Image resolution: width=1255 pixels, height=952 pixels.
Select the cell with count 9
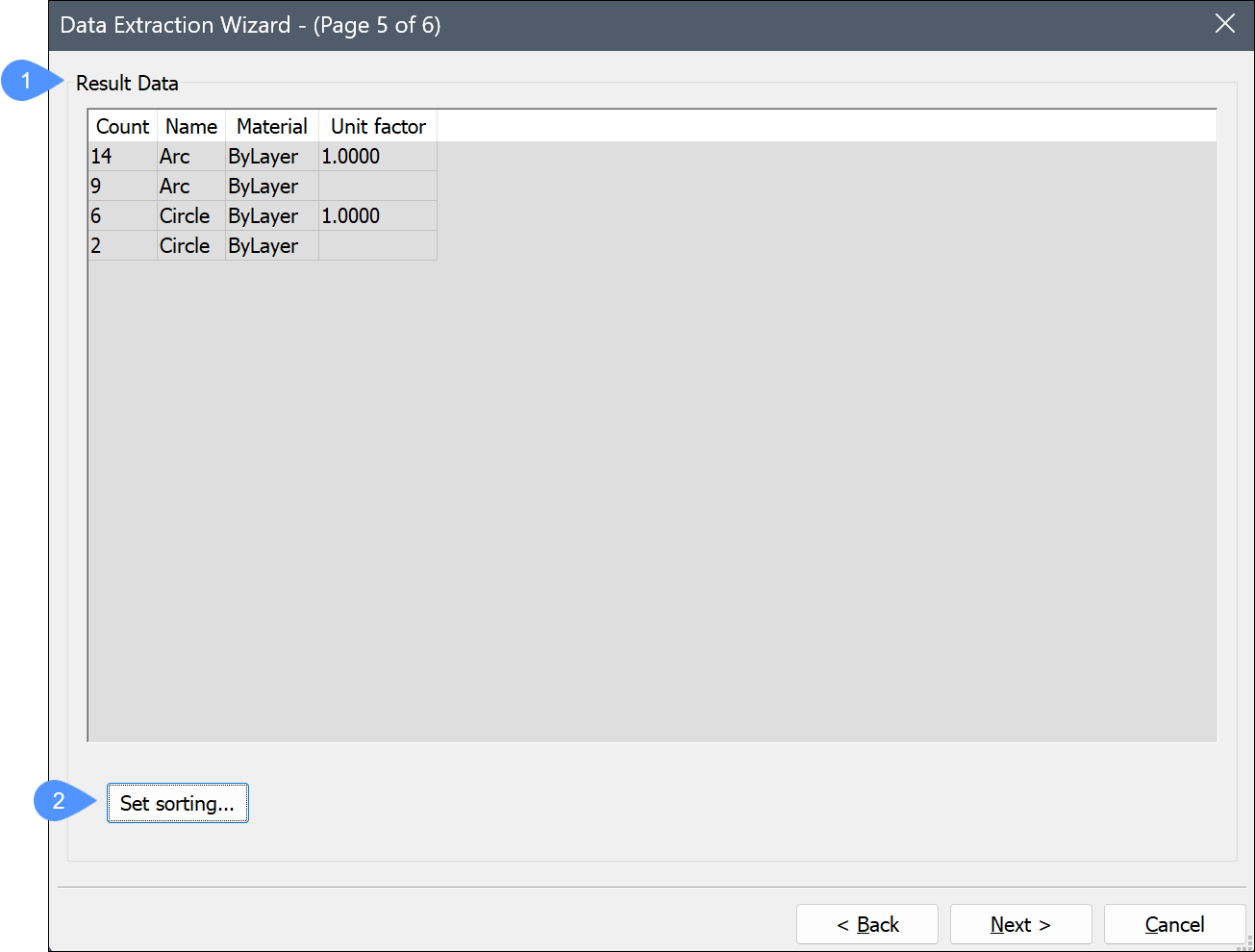[x=96, y=186]
